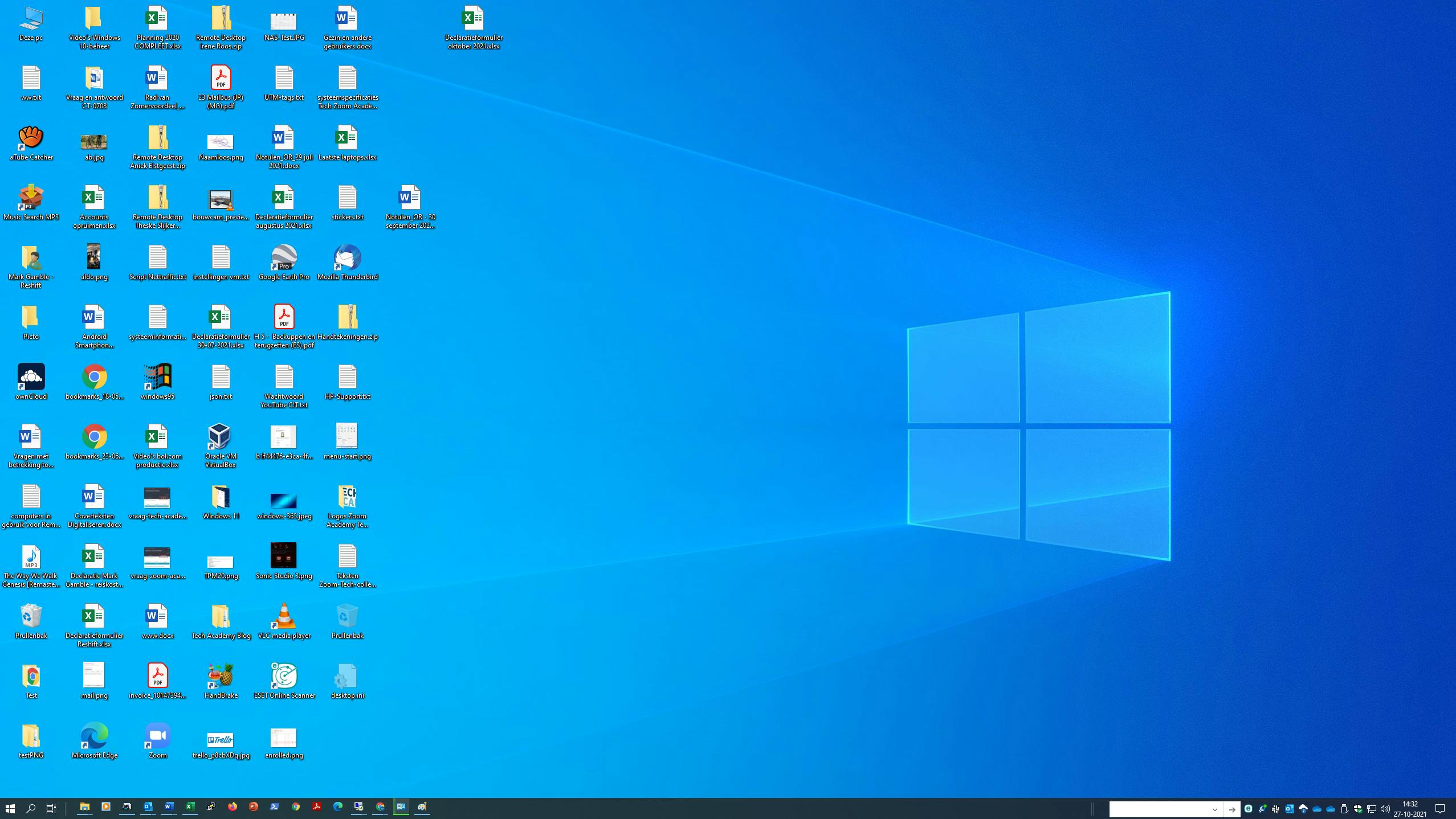Open Excel from the taskbar
The width and height of the screenshot is (1456, 819).
click(190, 807)
